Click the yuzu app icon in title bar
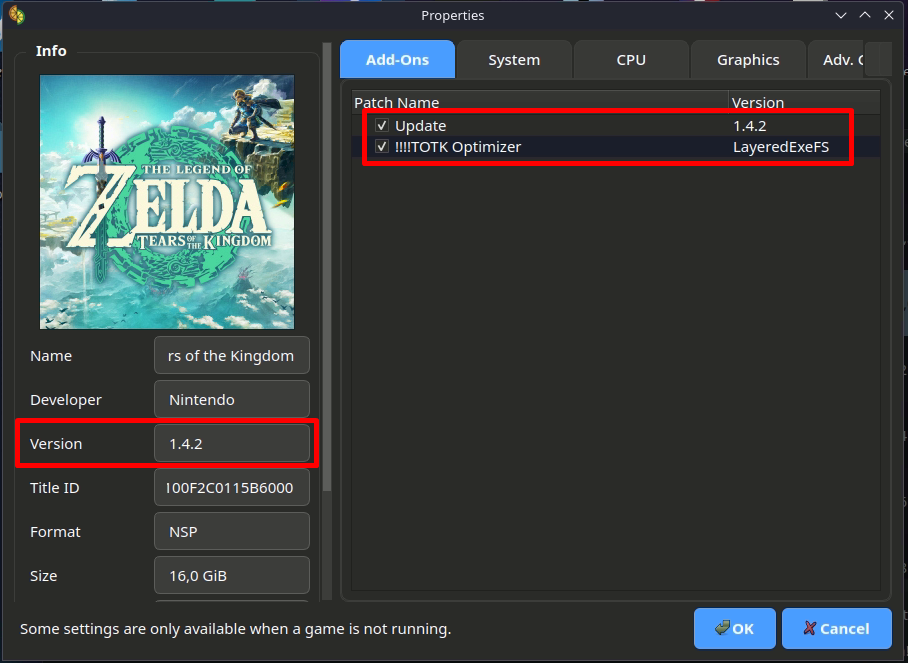908x663 pixels. (16, 15)
